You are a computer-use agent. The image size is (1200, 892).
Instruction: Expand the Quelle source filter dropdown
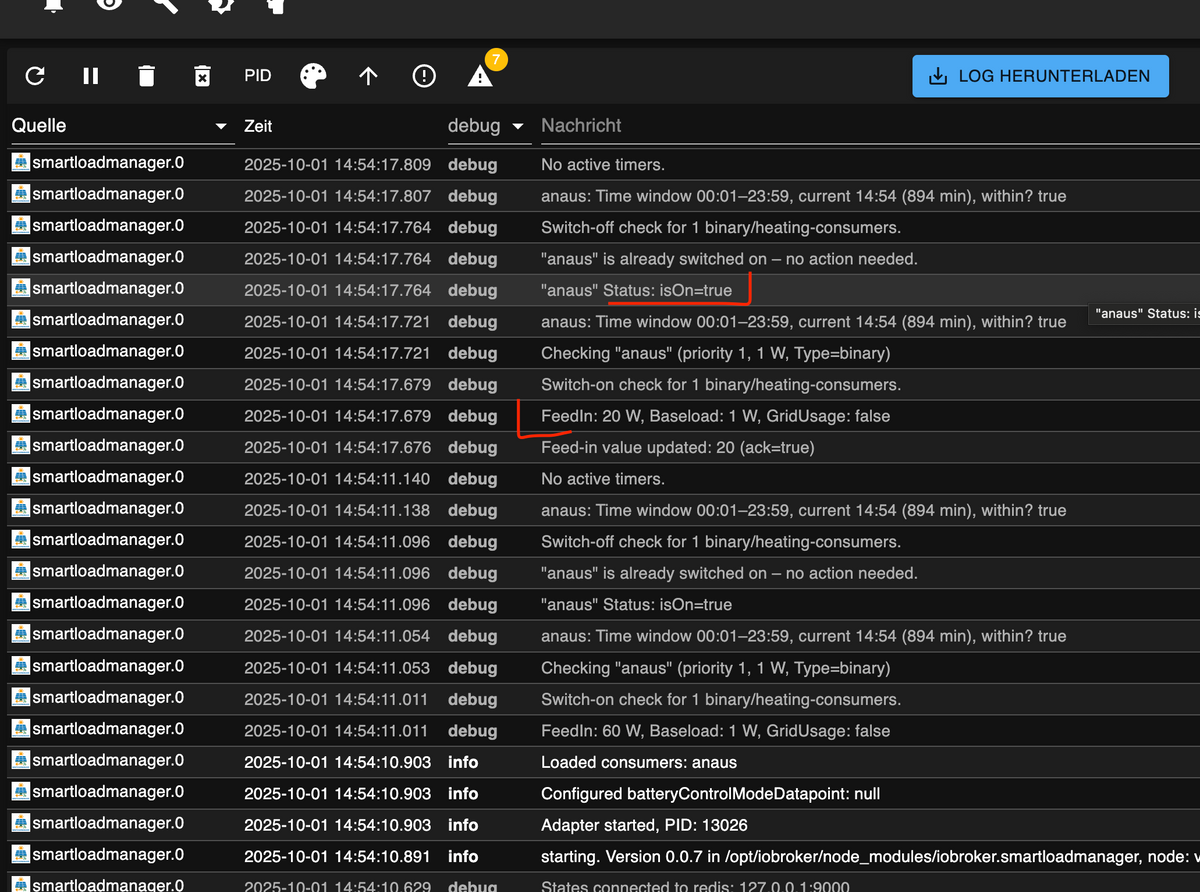point(221,127)
